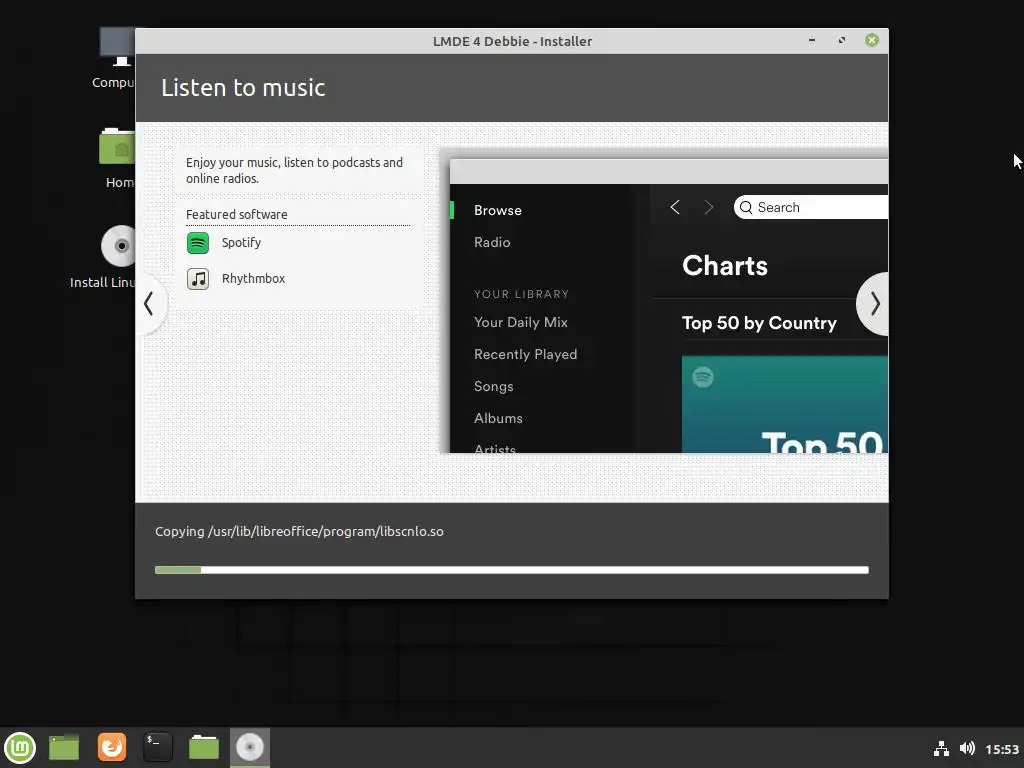Go to the previous slide with left arrow
The height and width of the screenshot is (768, 1024).
point(150,304)
